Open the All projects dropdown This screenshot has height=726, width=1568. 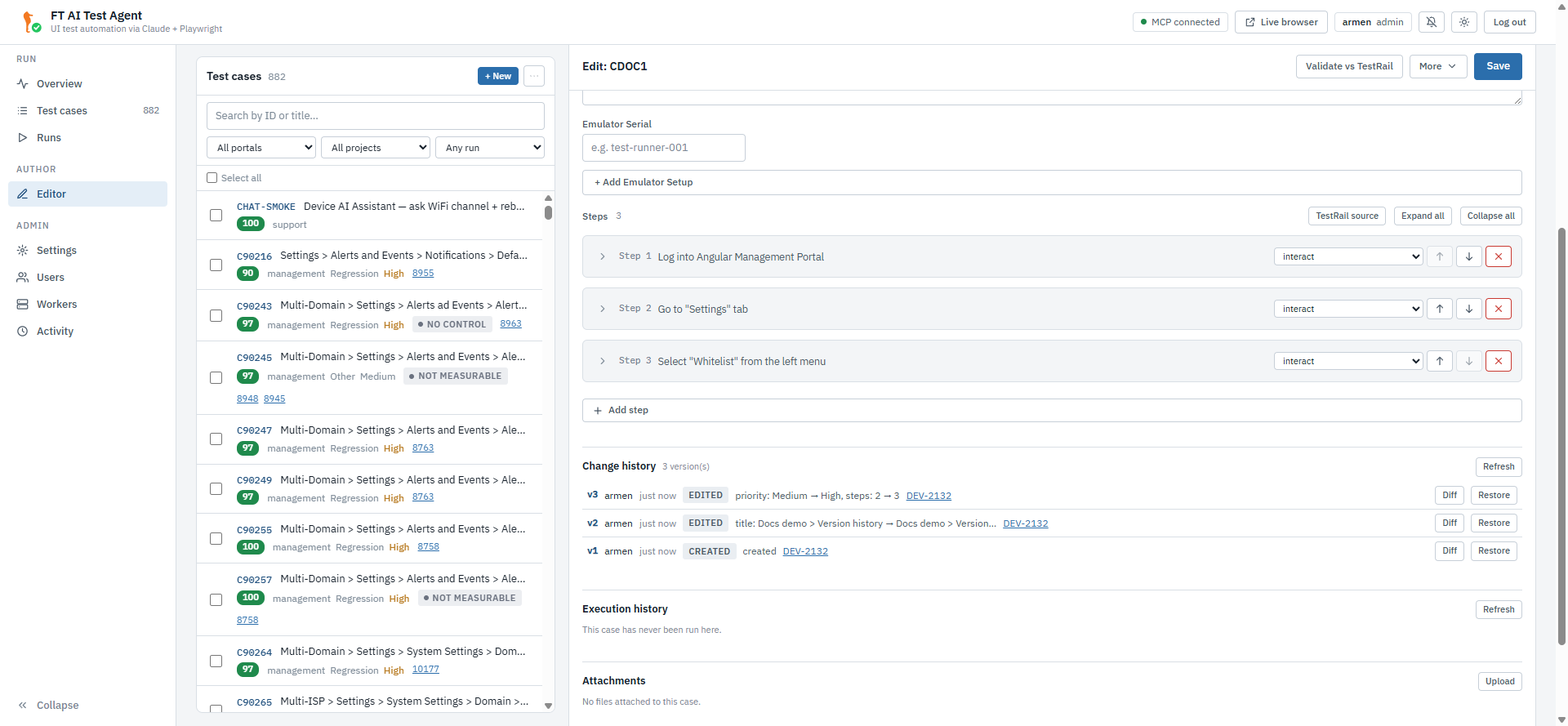tap(376, 148)
